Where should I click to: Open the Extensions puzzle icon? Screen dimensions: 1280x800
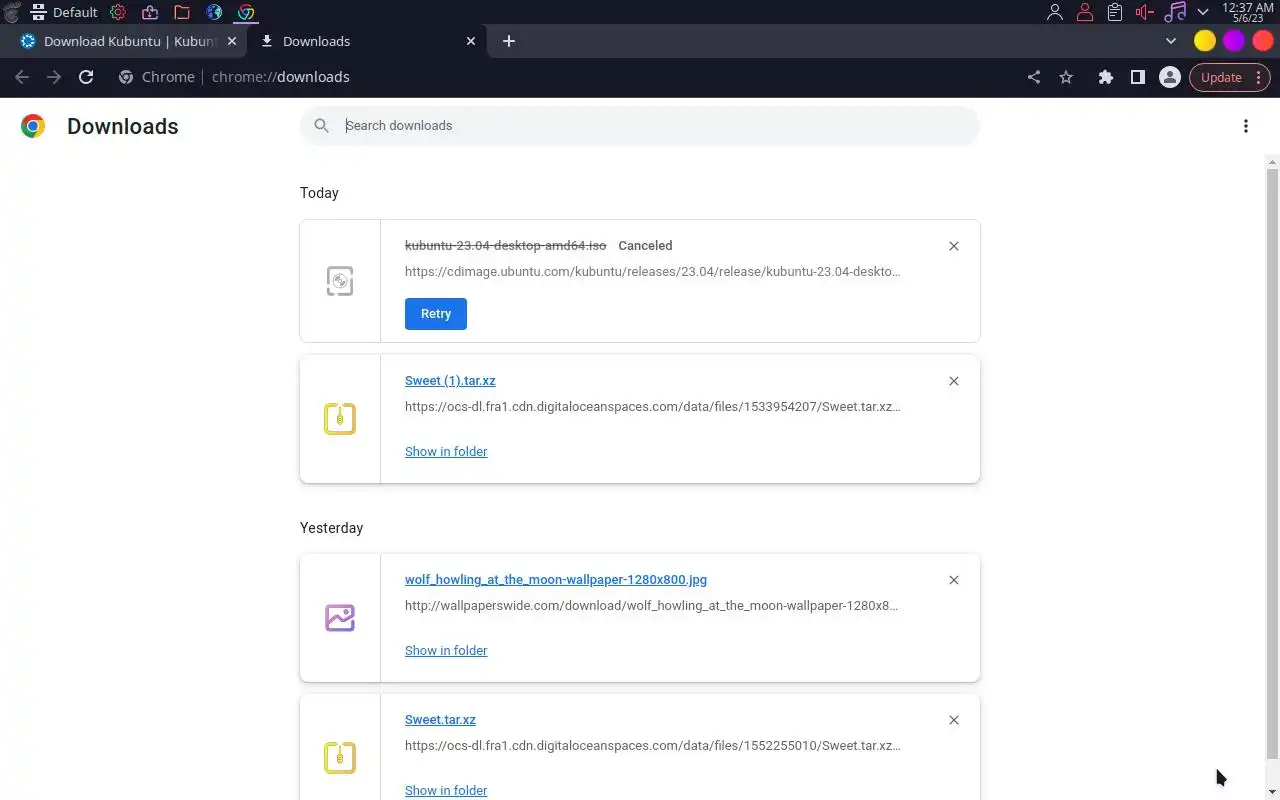click(x=1105, y=77)
